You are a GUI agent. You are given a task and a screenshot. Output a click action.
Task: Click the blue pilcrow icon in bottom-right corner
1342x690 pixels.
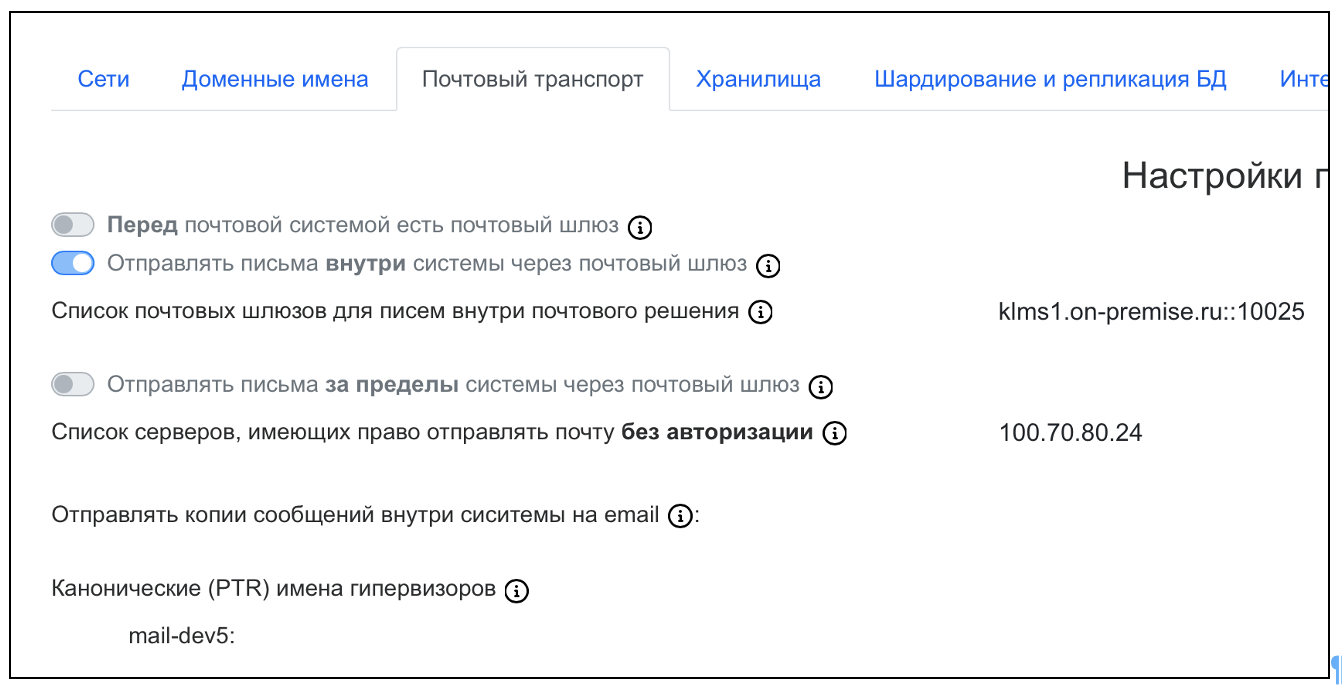pyautogui.click(x=1335, y=667)
